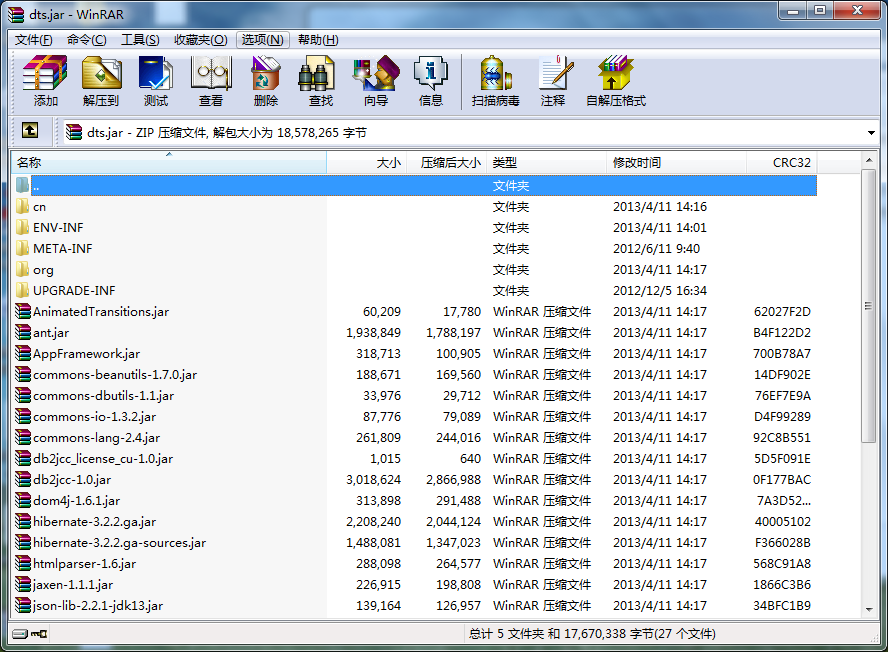Sort by 类型 column header
The height and width of the screenshot is (652, 888).
[547, 163]
